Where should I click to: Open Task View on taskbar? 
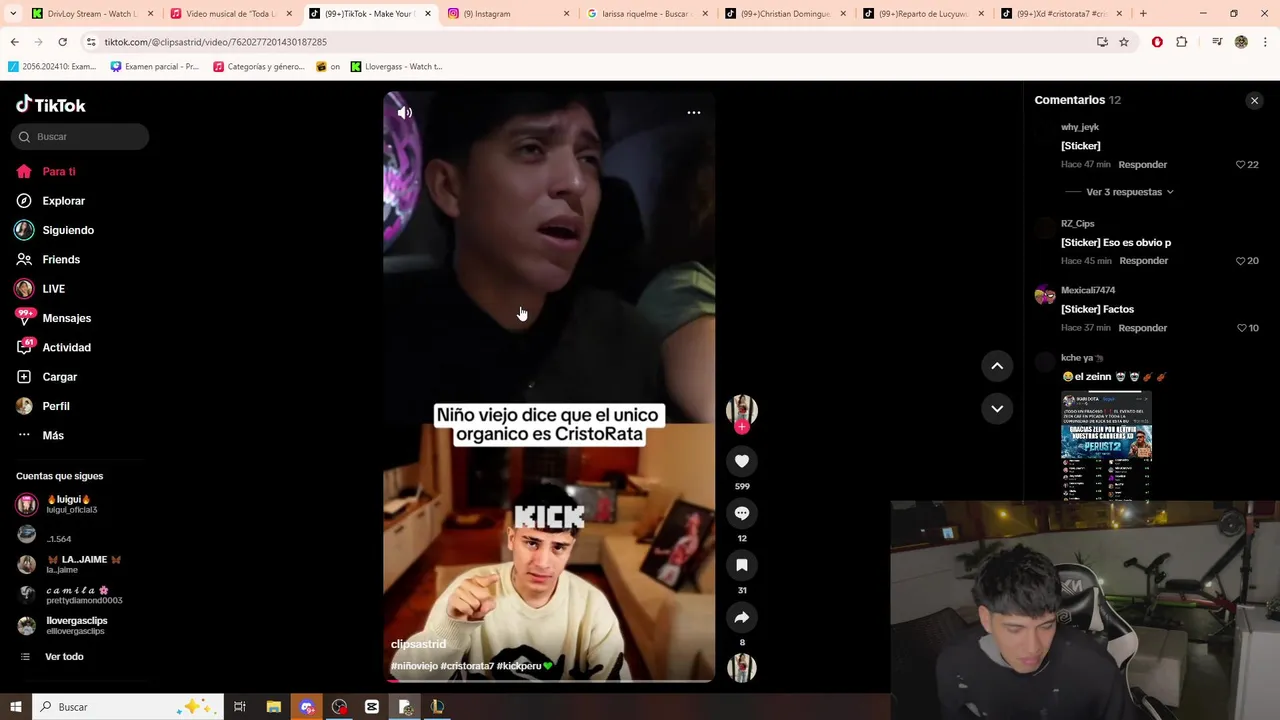pyautogui.click(x=240, y=707)
